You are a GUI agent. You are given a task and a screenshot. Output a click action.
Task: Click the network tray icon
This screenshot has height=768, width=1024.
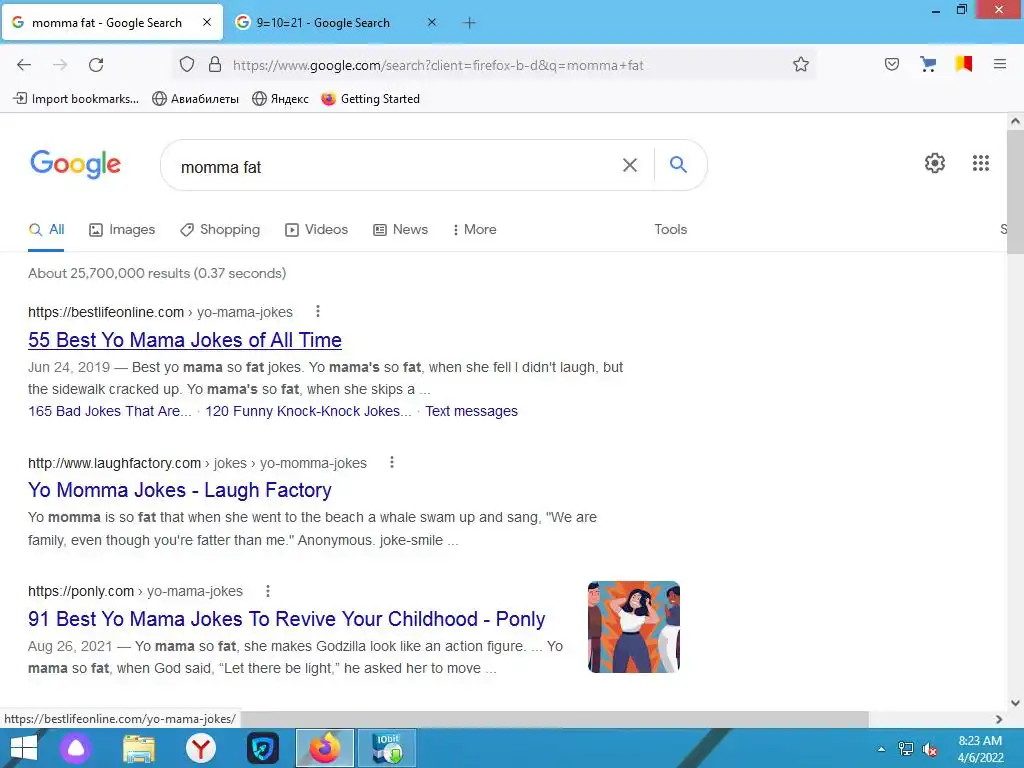(906, 749)
